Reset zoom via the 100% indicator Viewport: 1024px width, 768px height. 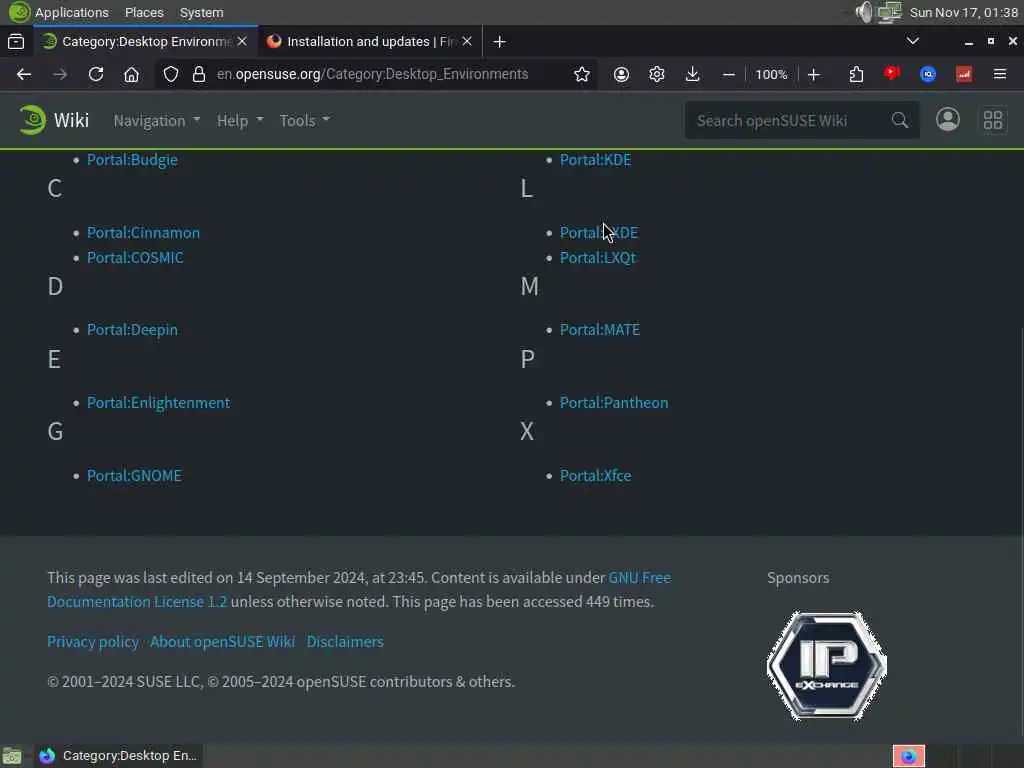click(x=771, y=74)
